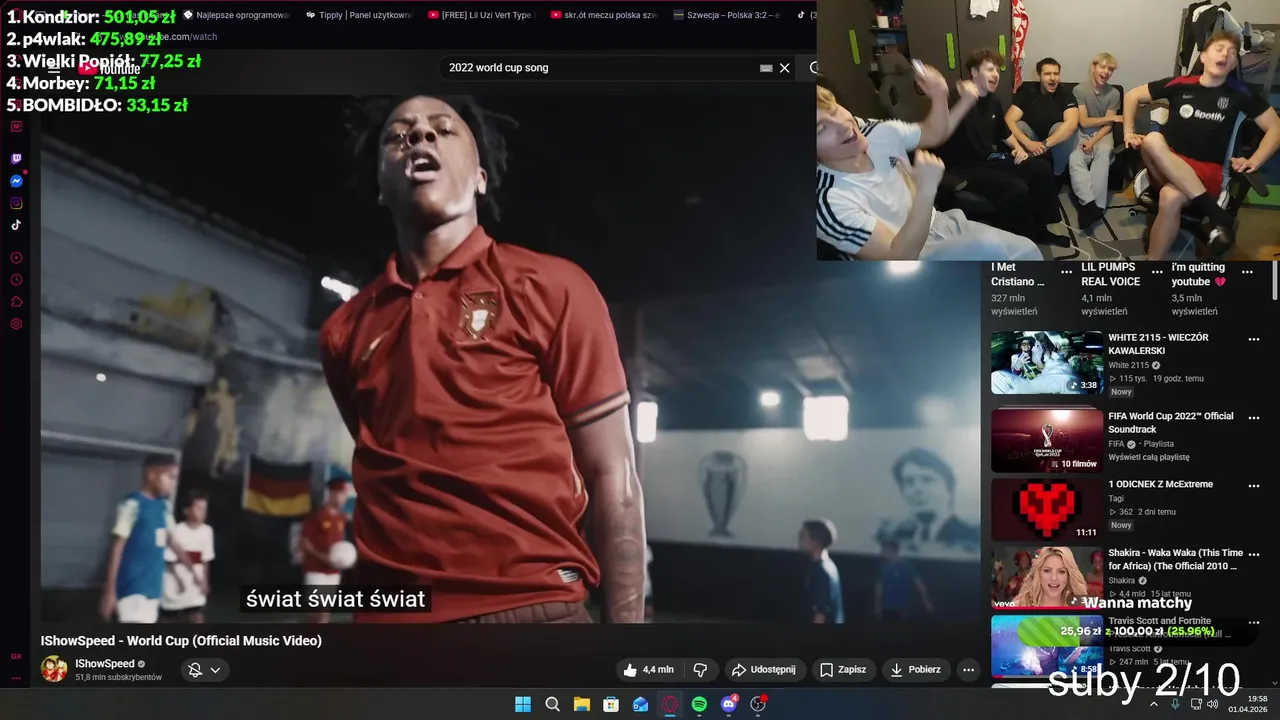Open more actions menu beside Pobierz
The width and height of the screenshot is (1280, 720).
click(x=968, y=670)
